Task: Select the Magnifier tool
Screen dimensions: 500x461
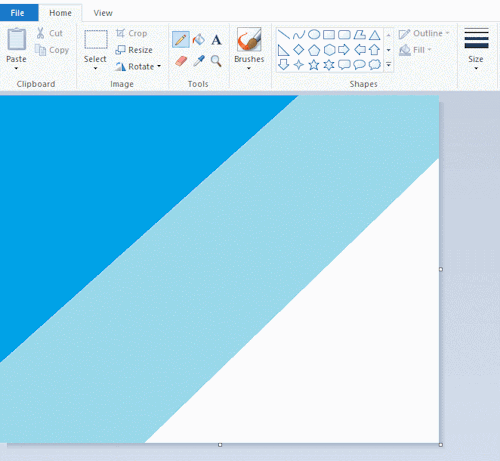Action: [216, 61]
